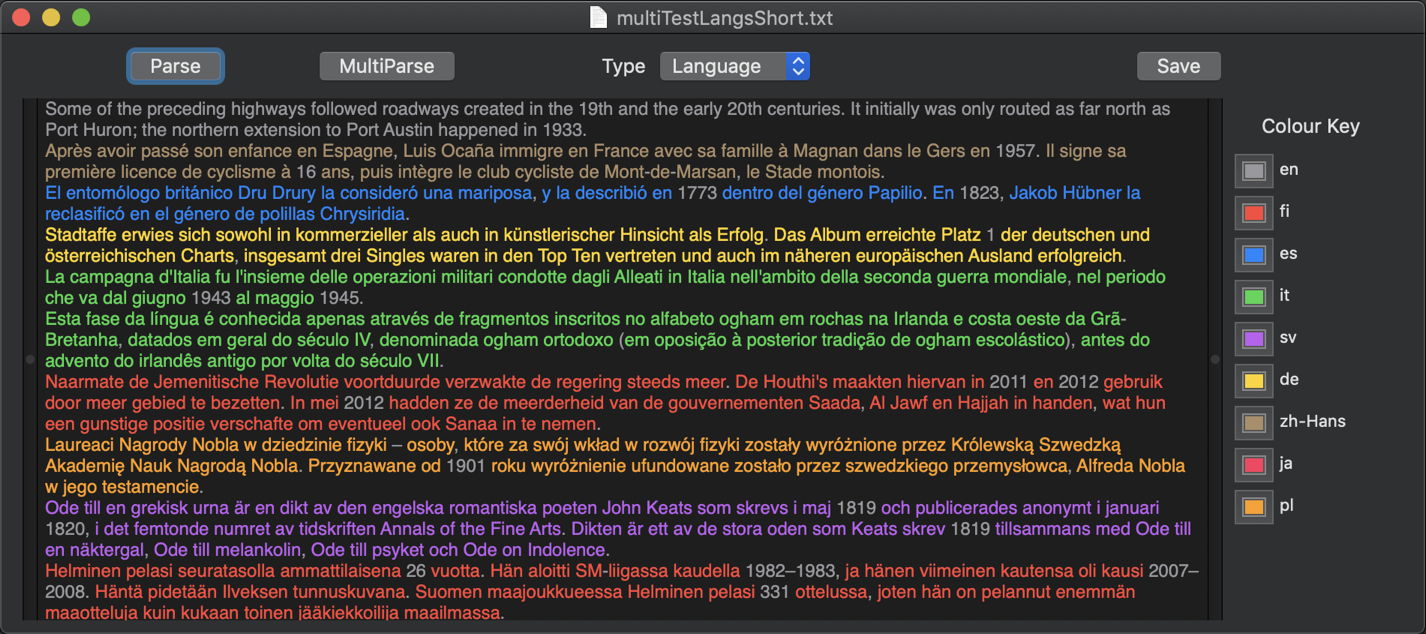Open the green 'it' colour swatch
Image resolution: width=1426 pixels, height=634 pixels.
pos(1253,297)
